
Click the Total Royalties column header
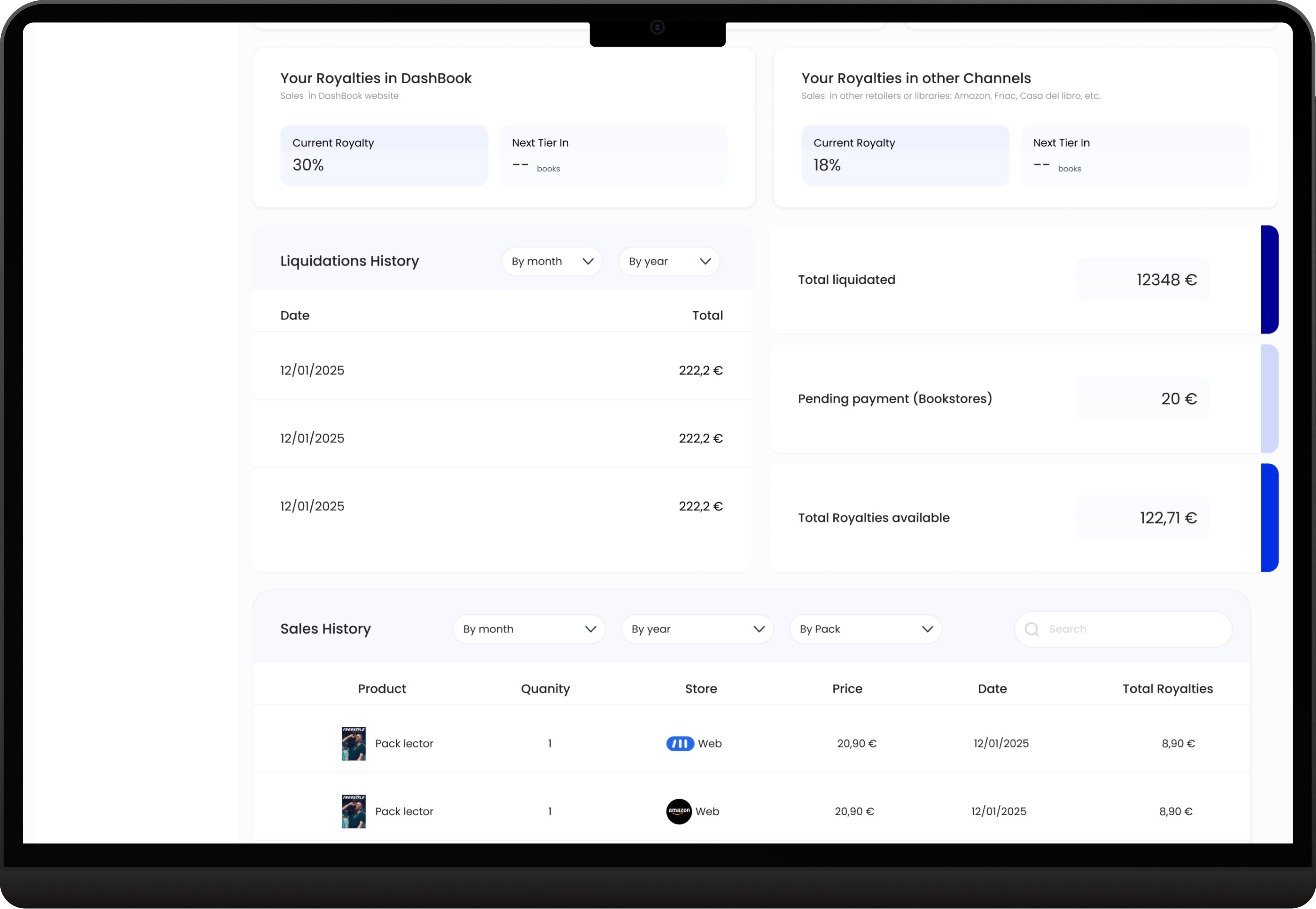coord(1167,689)
